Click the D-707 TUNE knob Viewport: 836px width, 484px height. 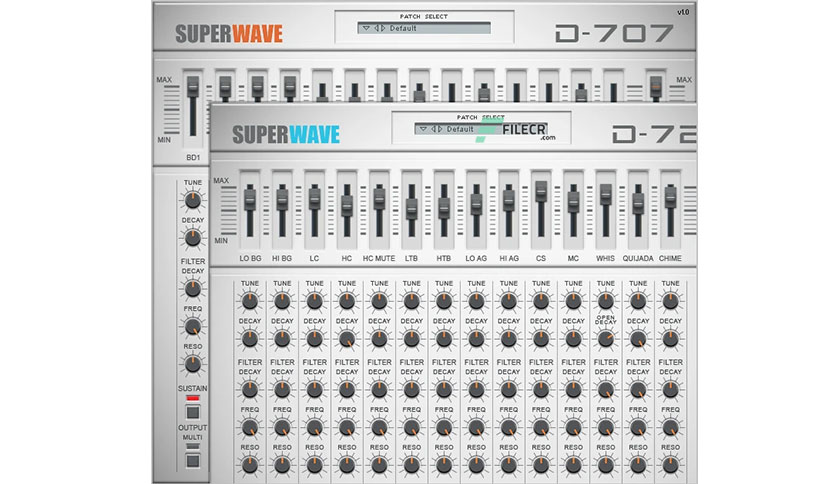pyautogui.click(x=192, y=200)
